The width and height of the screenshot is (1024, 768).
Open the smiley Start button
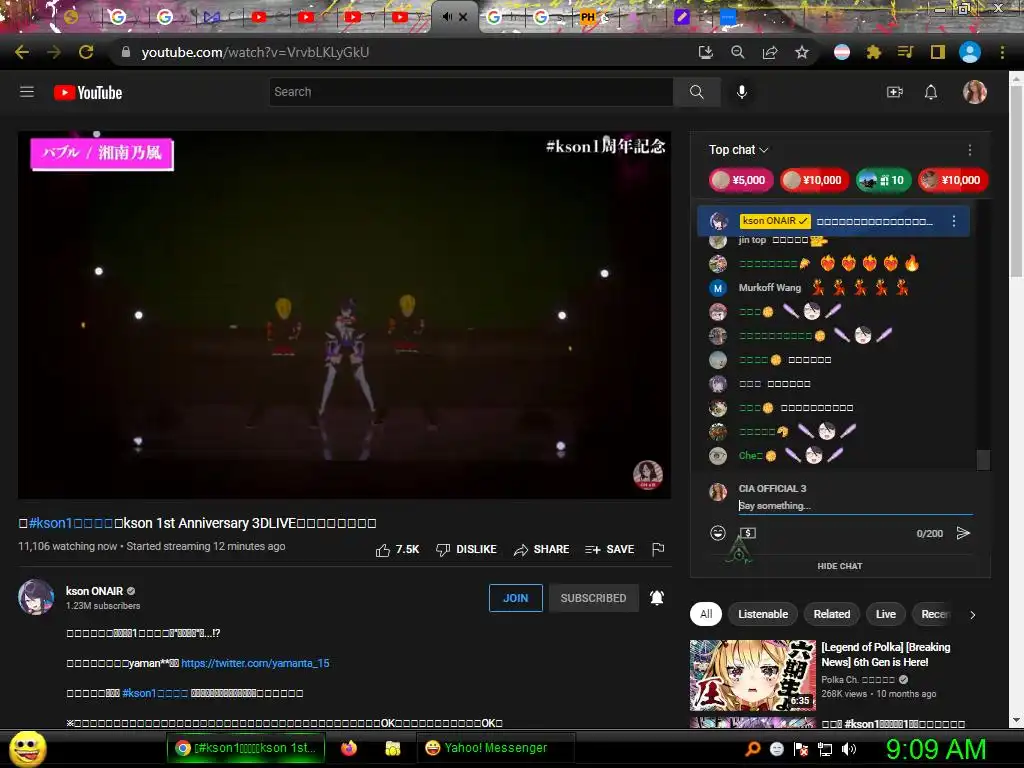point(28,748)
